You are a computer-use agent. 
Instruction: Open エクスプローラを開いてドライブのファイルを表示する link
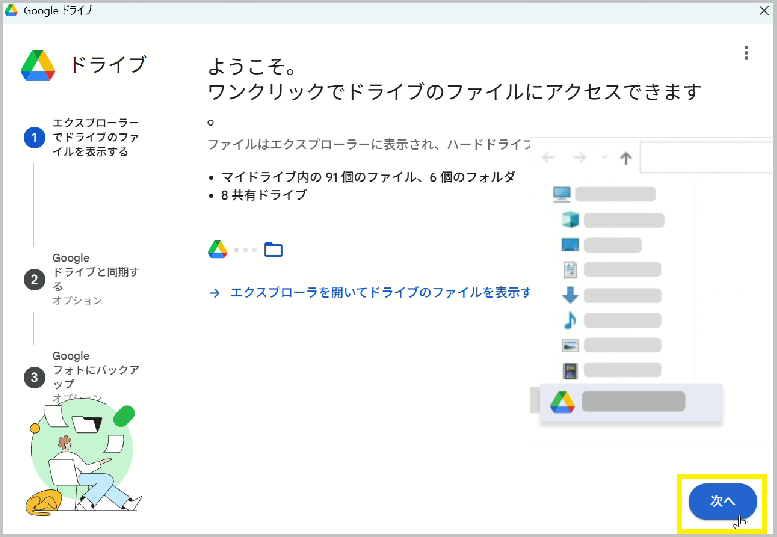coord(380,293)
